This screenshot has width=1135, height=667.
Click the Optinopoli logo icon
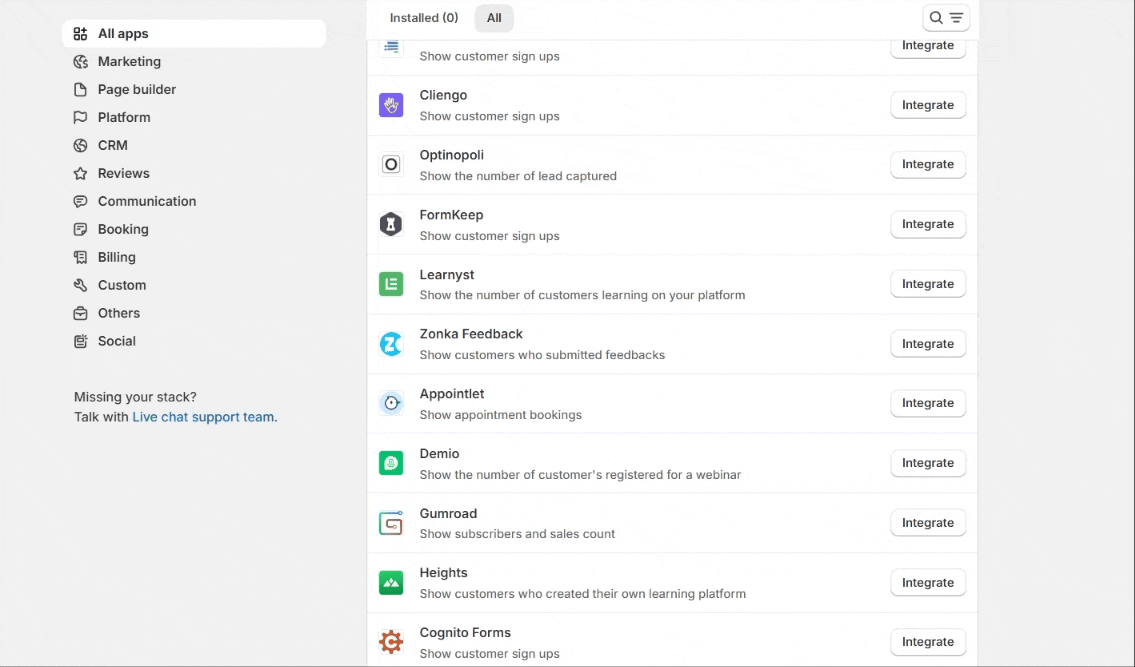point(391,164)
